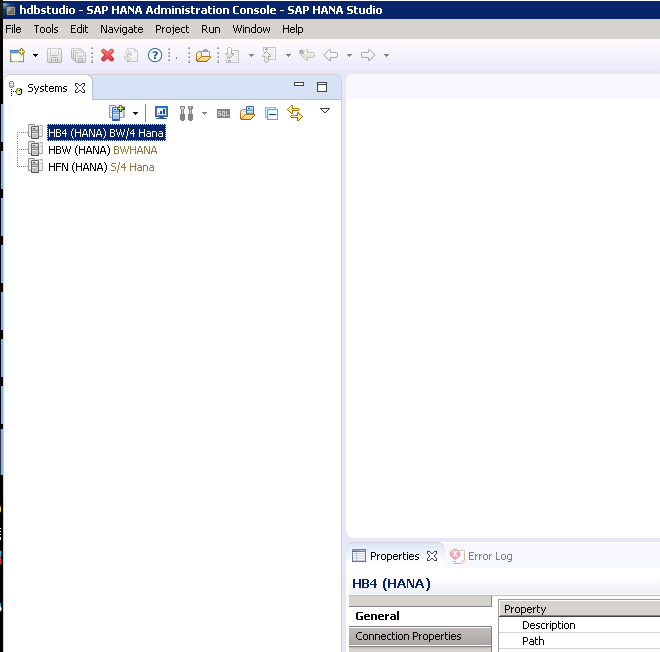
Task: Click the HFN system server icon
Action: tap(35, 166)
